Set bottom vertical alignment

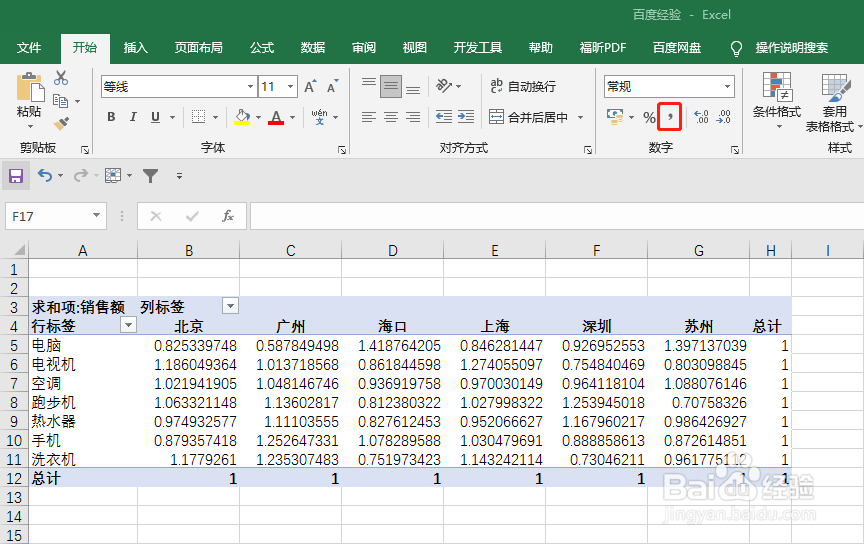[413, 88]
